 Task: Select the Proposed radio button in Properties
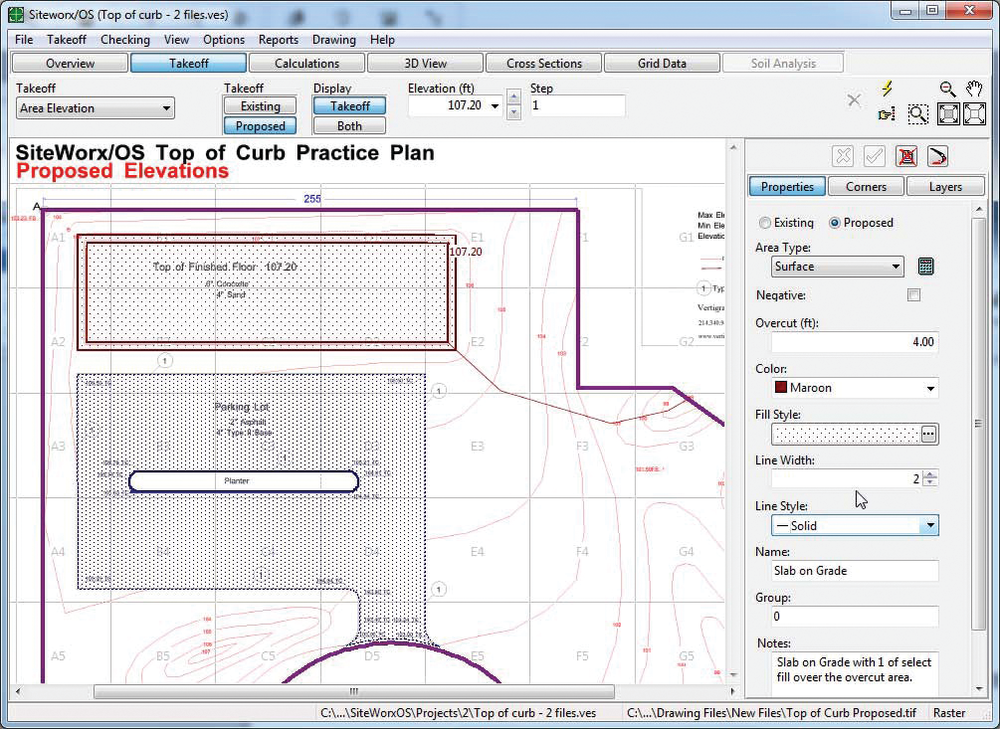pyautogui.click(x=834, y=223)
